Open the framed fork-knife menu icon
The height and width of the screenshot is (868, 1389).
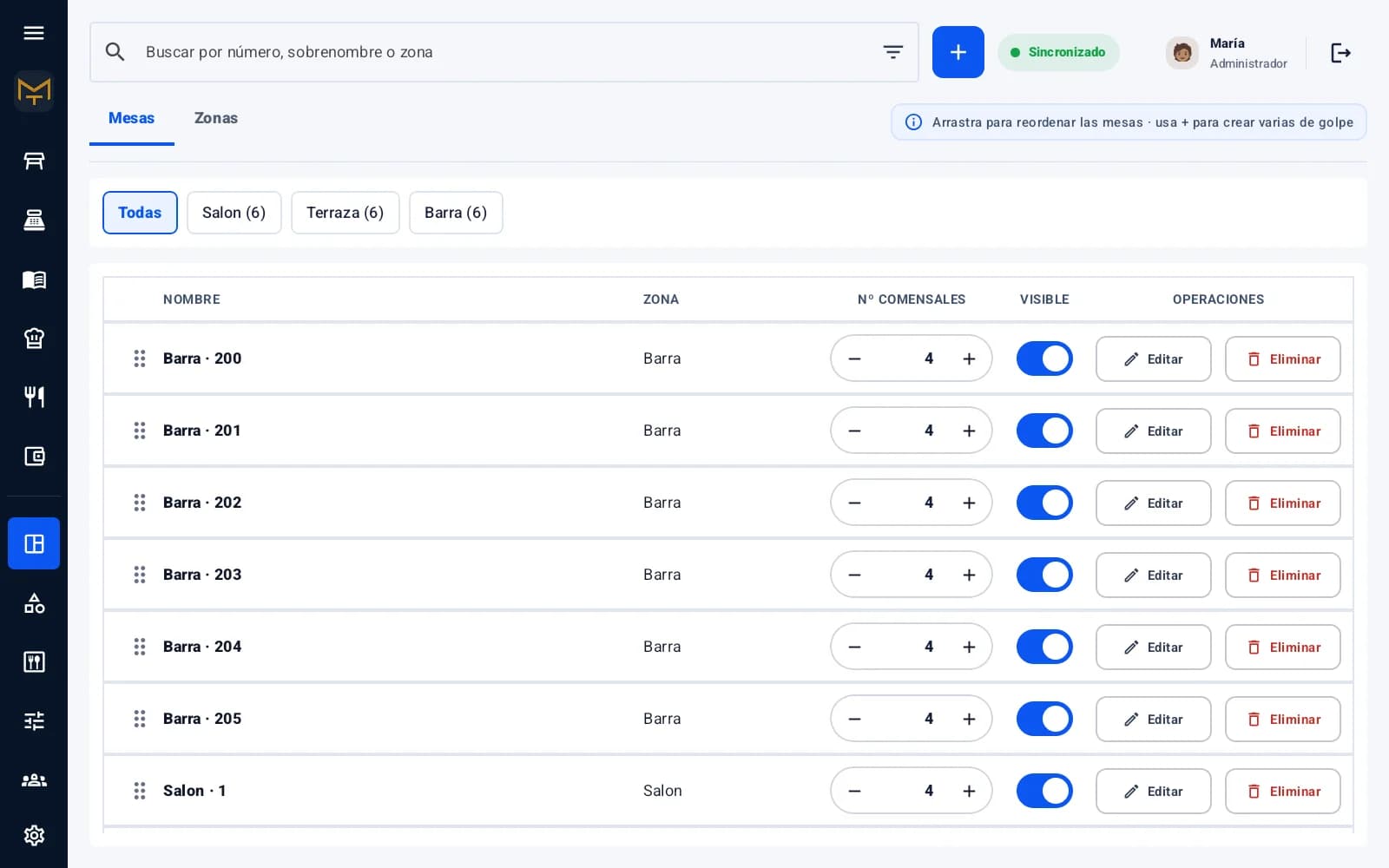(34, 662)
